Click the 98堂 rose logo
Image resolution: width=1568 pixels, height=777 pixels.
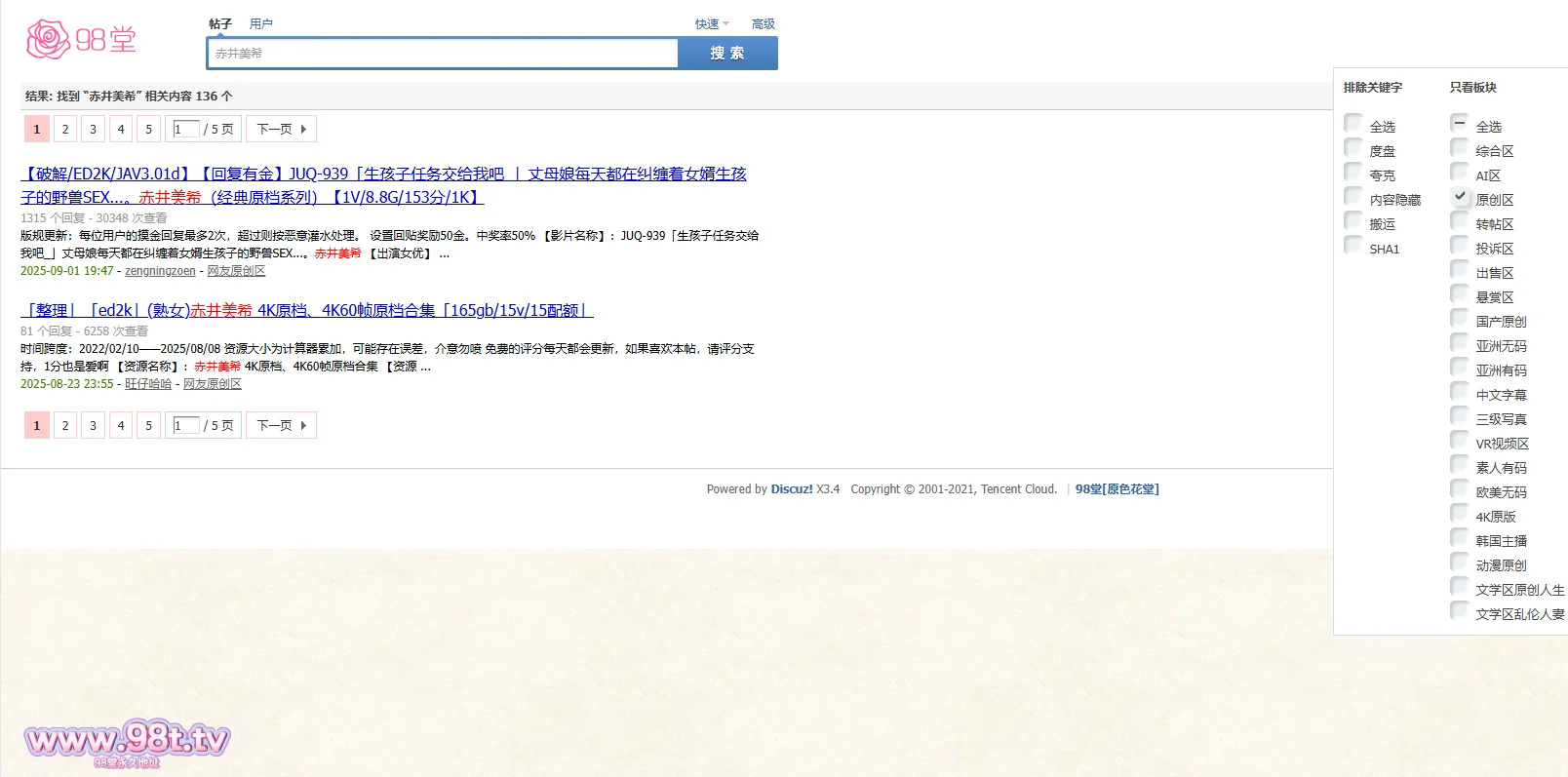[x=81, y=40]
